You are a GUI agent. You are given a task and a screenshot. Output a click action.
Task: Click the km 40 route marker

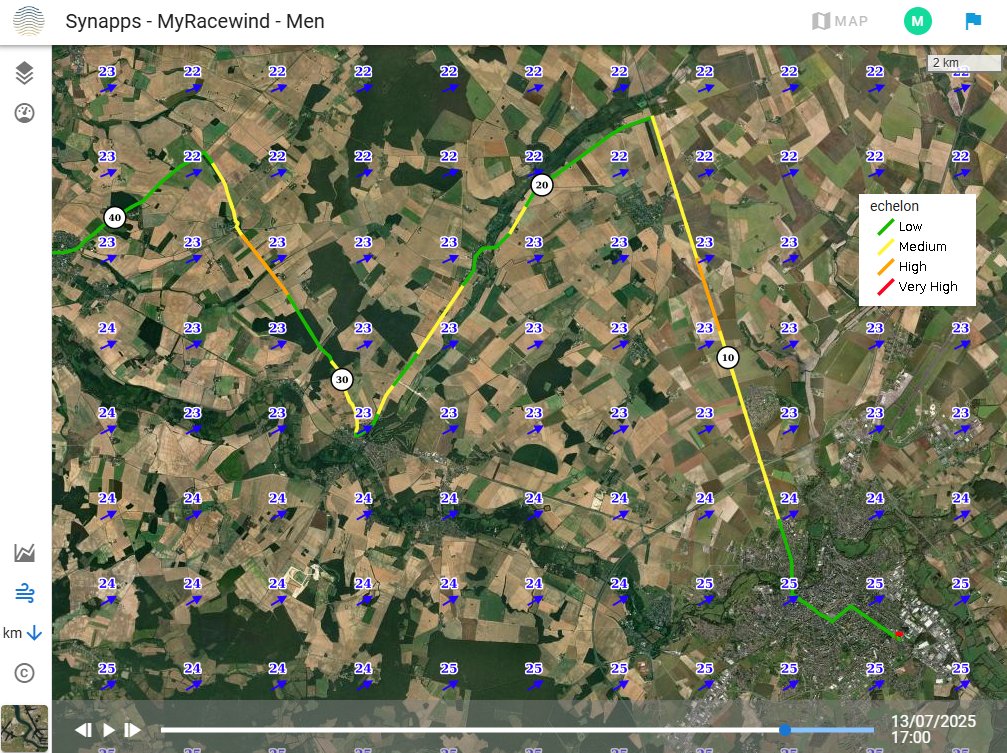(x=114, y=218)
